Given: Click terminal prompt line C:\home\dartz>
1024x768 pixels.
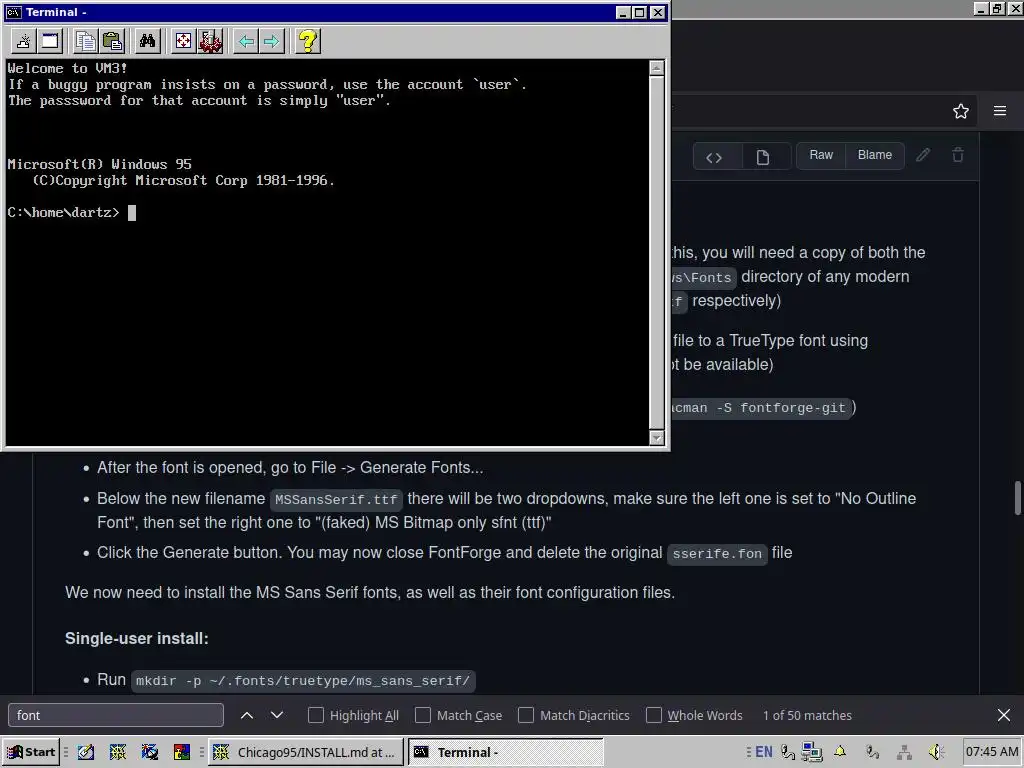Looking at the screenshot, I should tap(63, 212).
